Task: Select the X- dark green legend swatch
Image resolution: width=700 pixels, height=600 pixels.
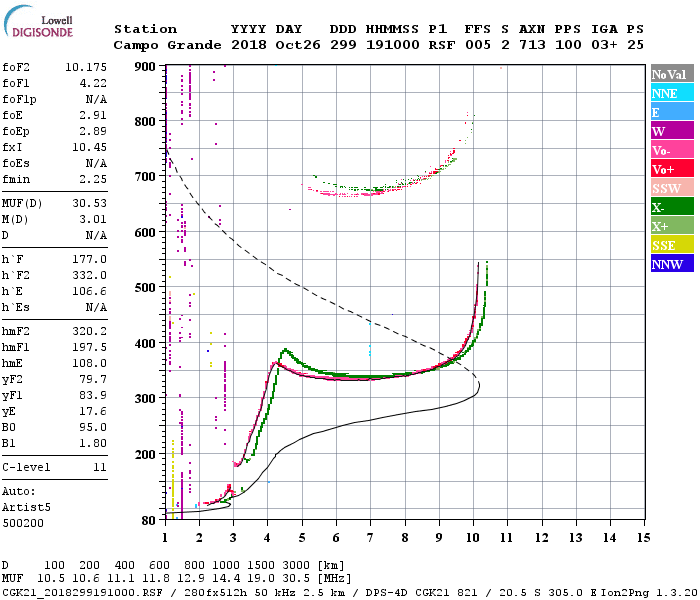Action: click(x=672, y=207)
